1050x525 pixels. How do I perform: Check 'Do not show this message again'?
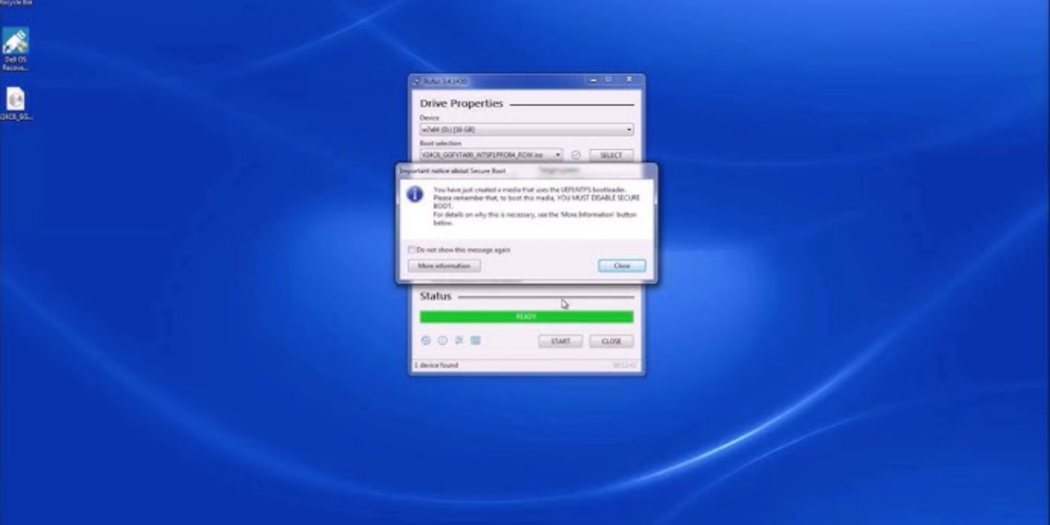(411, 250)
